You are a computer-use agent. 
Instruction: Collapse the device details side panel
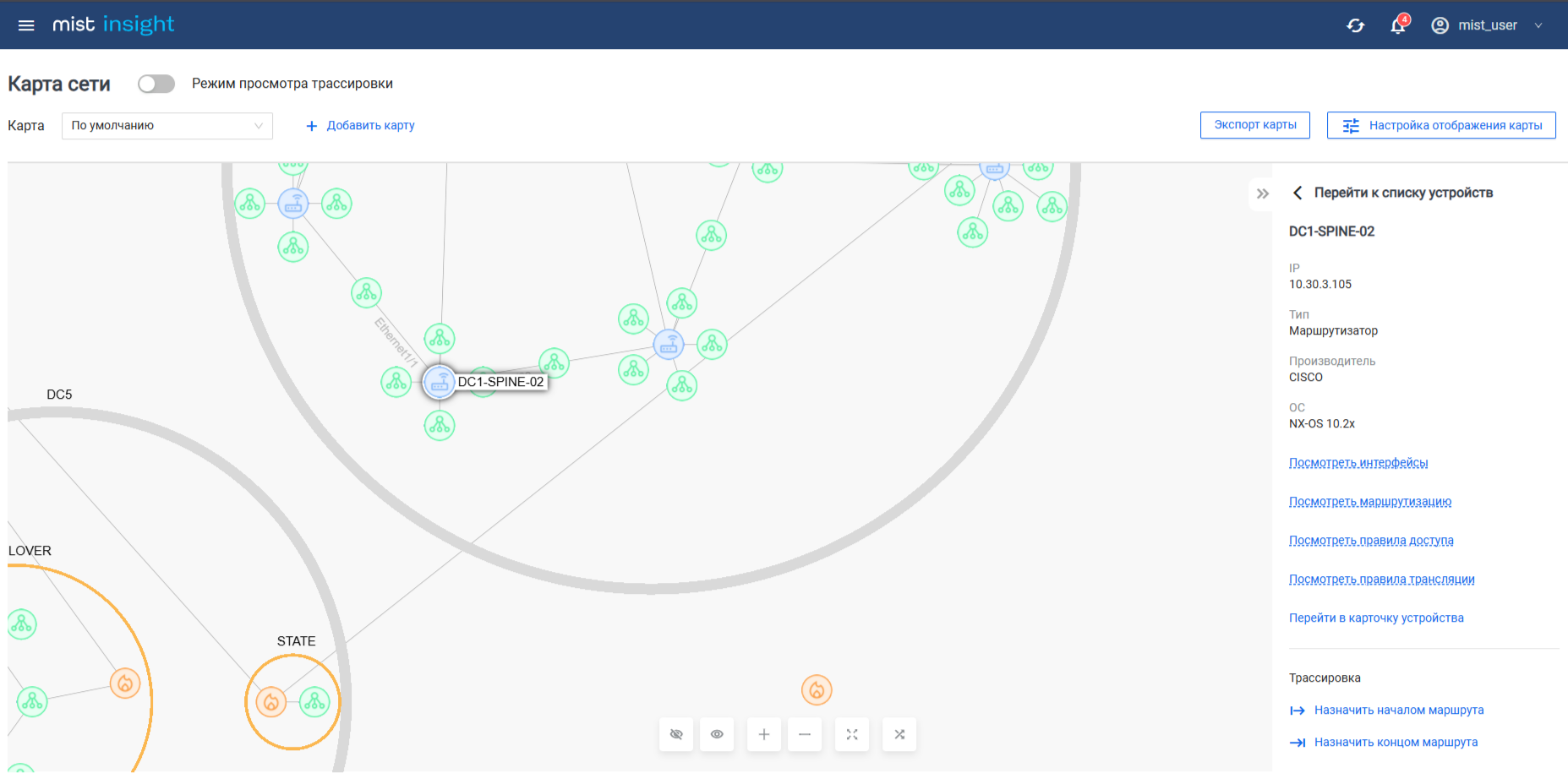[1263, 193]
